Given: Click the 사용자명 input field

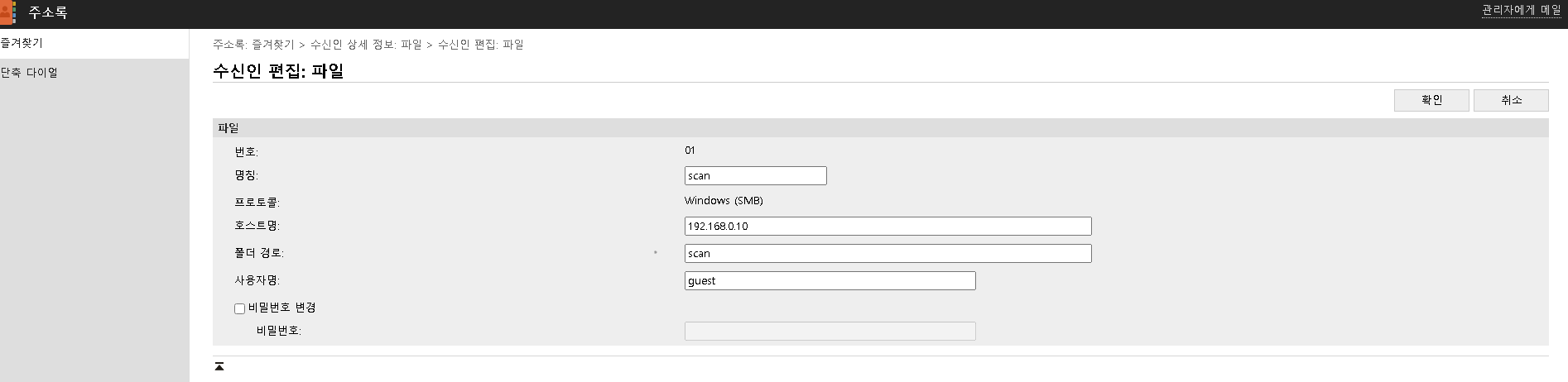Looking at the screenshot, I should point(830,280).
